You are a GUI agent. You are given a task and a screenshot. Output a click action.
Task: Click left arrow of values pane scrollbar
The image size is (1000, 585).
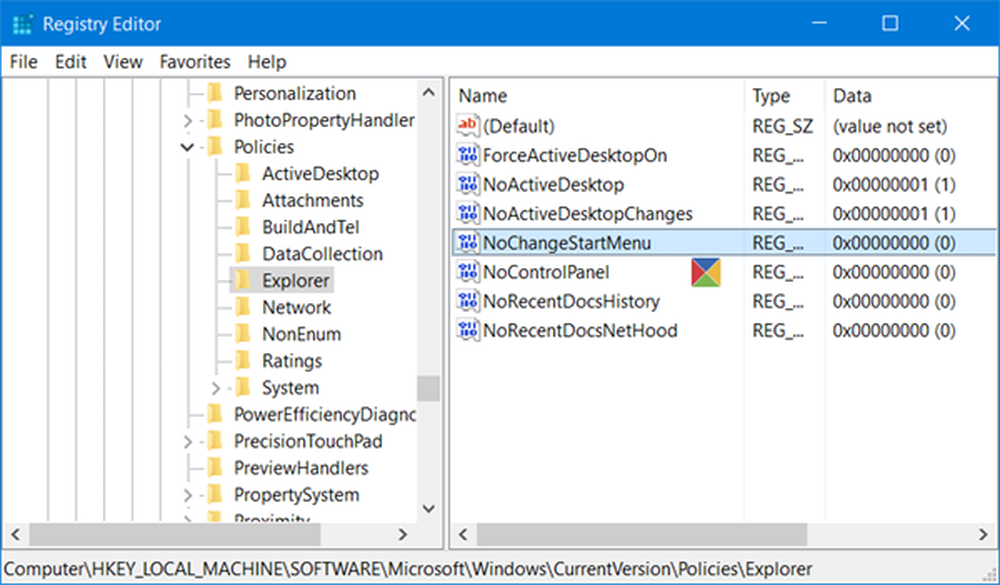click(464, 534)
